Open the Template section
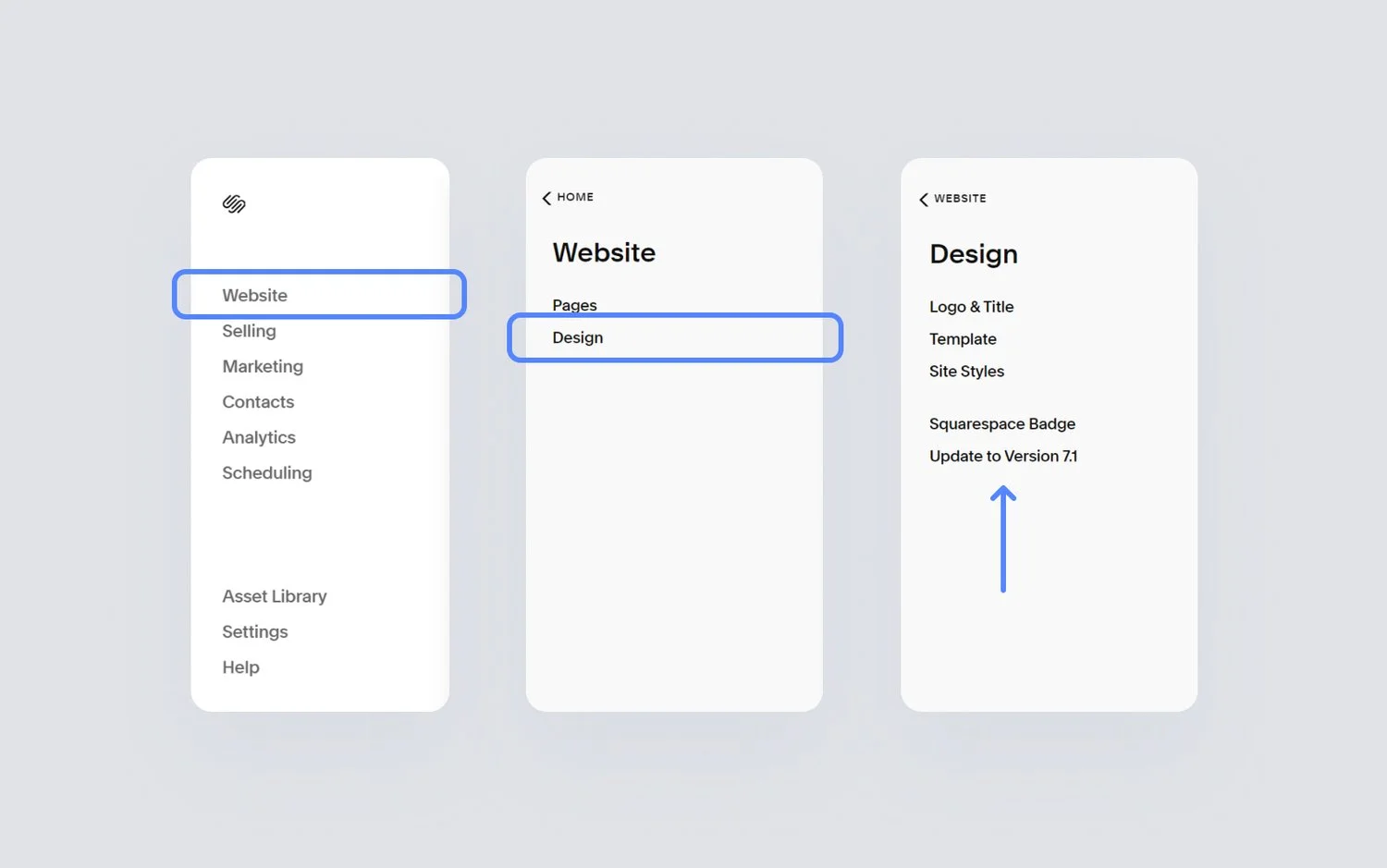Screen dimensions: 1387x868 (x=963, y=338)
